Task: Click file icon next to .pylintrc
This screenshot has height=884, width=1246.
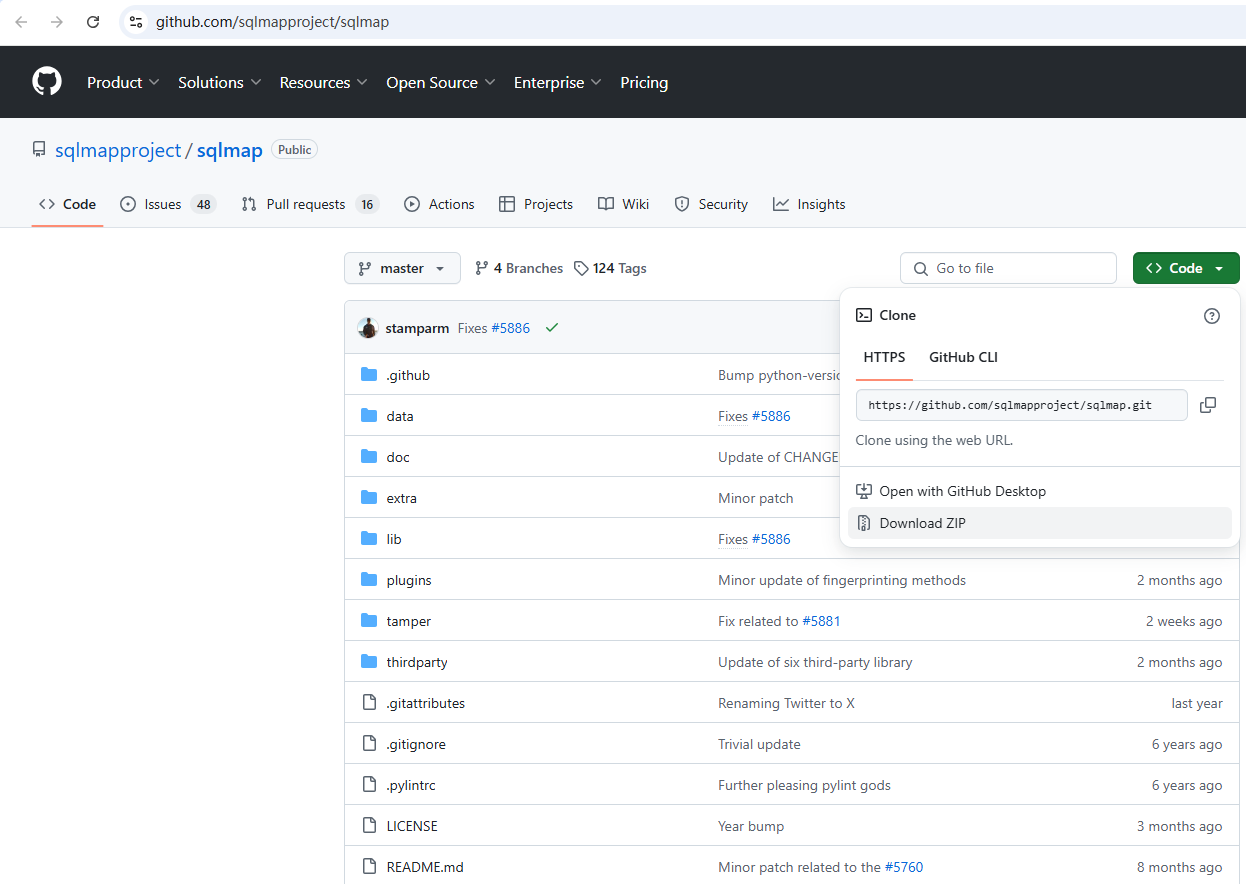Action: pos(369,785)
